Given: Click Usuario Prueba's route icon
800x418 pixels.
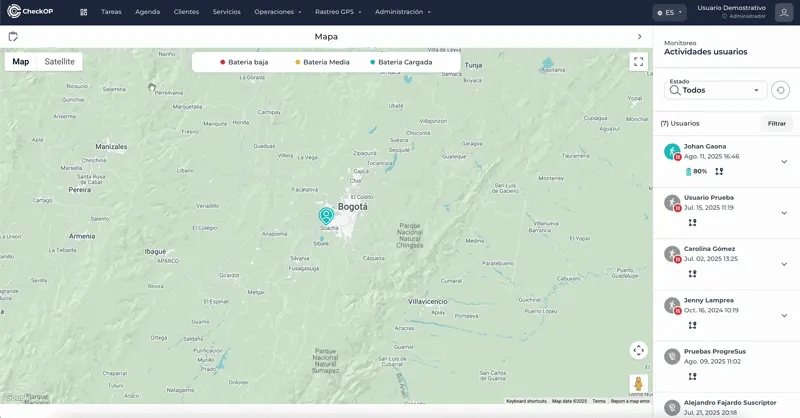Looking at the screenshot, I should tap(692, 223).
